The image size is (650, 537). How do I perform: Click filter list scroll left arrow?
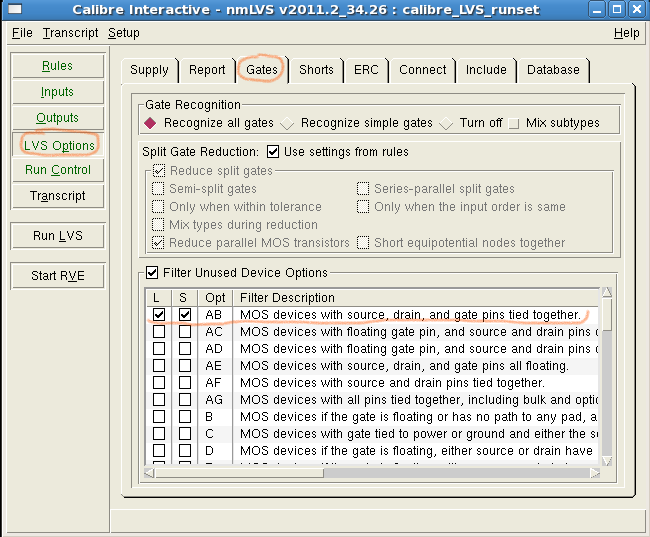coord(149,473)
